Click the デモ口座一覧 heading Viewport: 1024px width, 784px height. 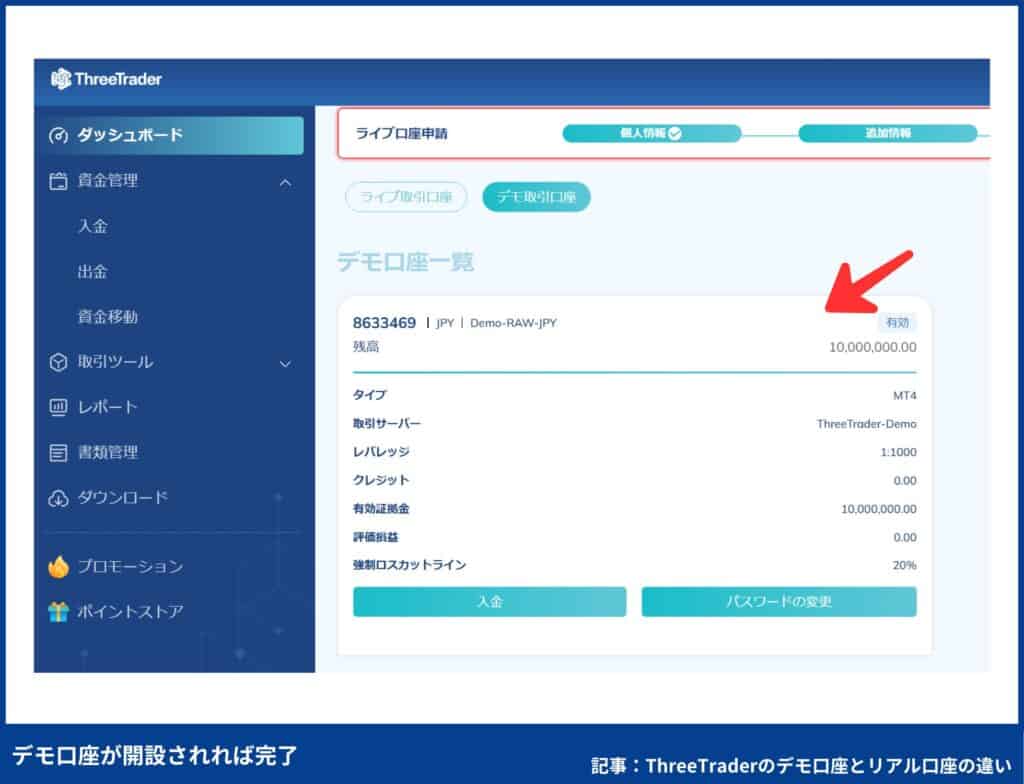[406, 262]
